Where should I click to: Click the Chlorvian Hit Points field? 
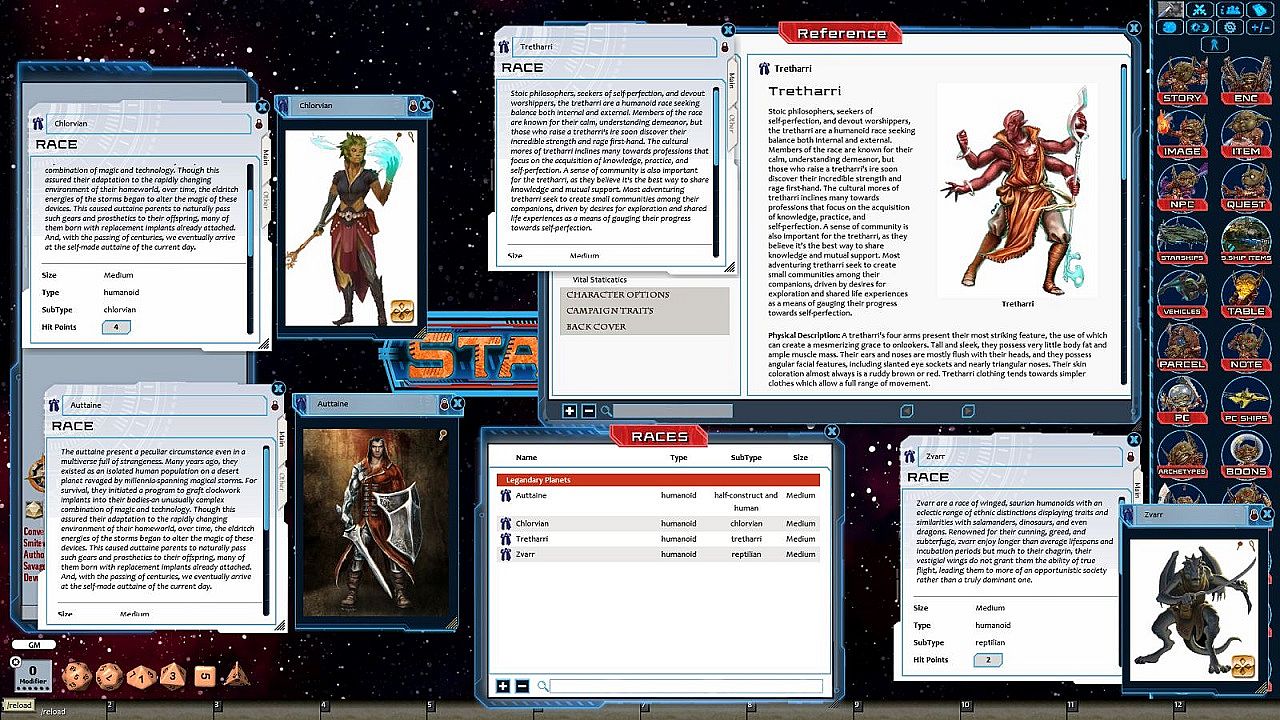point(116,327)
